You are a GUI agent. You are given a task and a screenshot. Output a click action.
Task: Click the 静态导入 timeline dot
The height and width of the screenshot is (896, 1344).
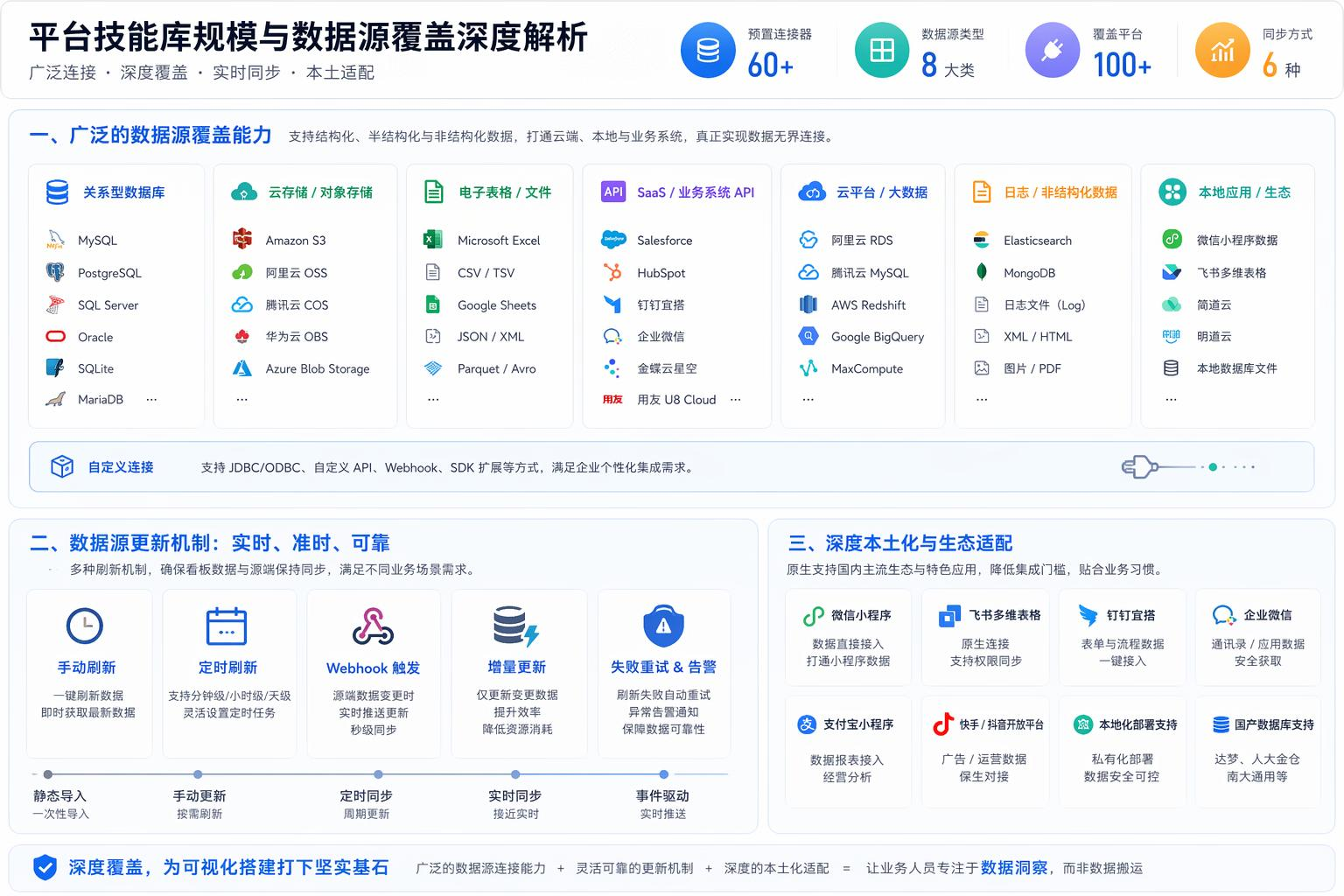point(47,774)
